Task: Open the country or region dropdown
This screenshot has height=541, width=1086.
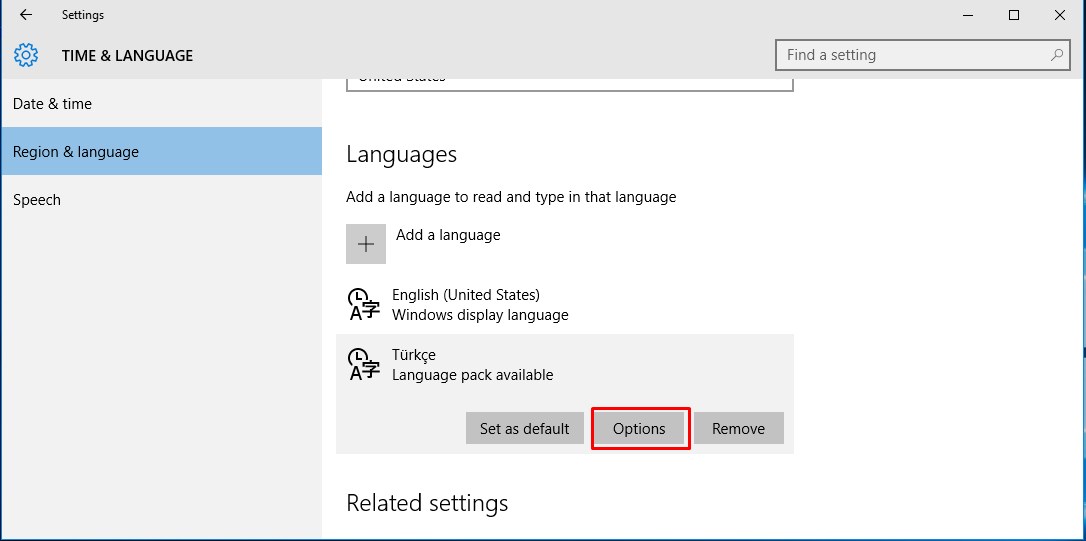Action: tap(569, 81)
